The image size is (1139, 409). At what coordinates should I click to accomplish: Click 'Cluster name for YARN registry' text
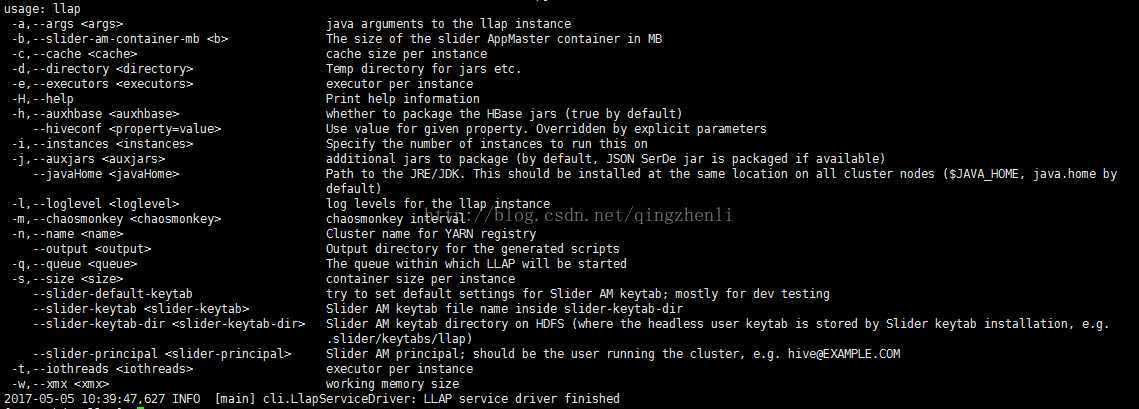(431, 234)
